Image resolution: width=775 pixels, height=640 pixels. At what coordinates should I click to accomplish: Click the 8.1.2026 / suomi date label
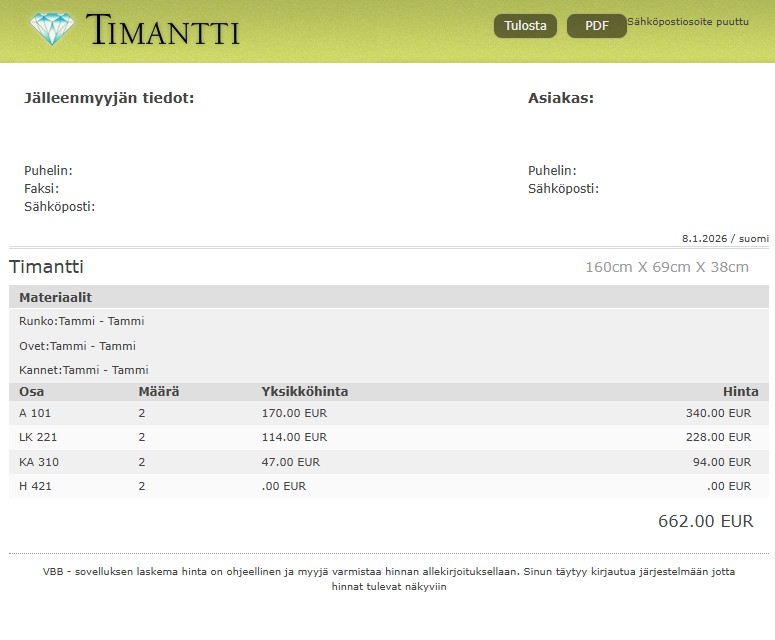tap(725, 238)
